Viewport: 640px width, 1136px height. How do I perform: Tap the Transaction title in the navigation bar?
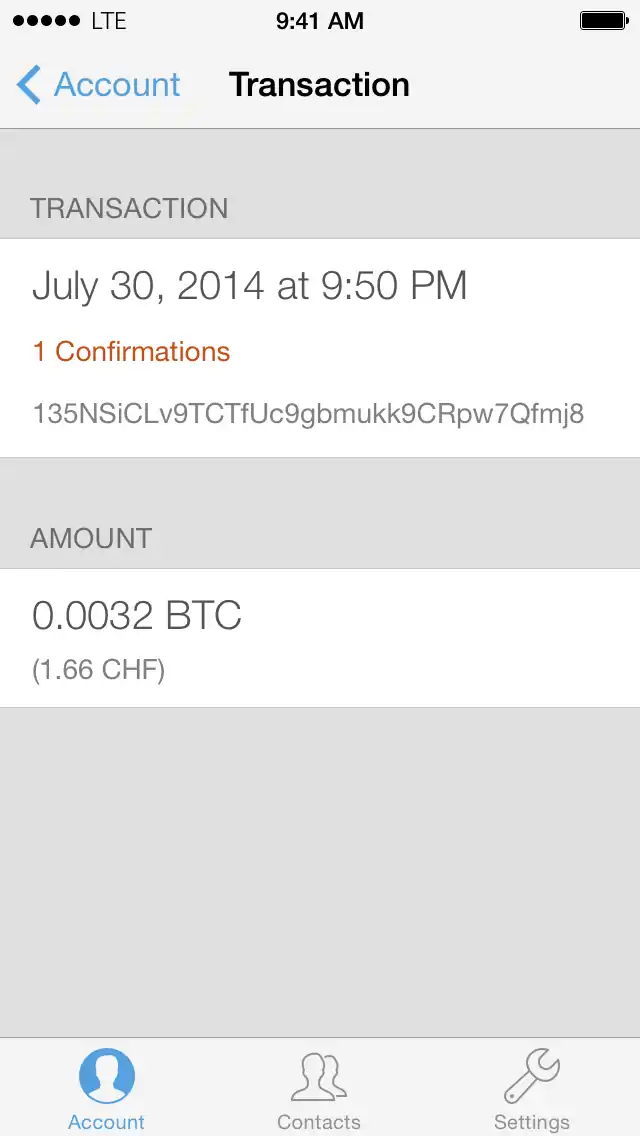[x=319, y=86]
